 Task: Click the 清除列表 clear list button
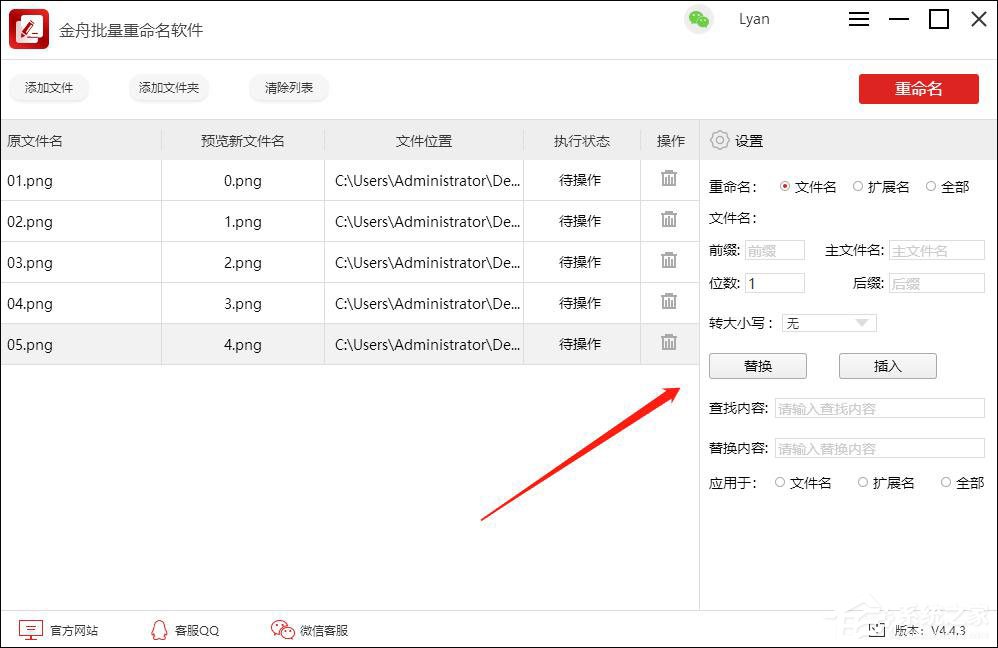pyautogui.click(x=288, y=88)
